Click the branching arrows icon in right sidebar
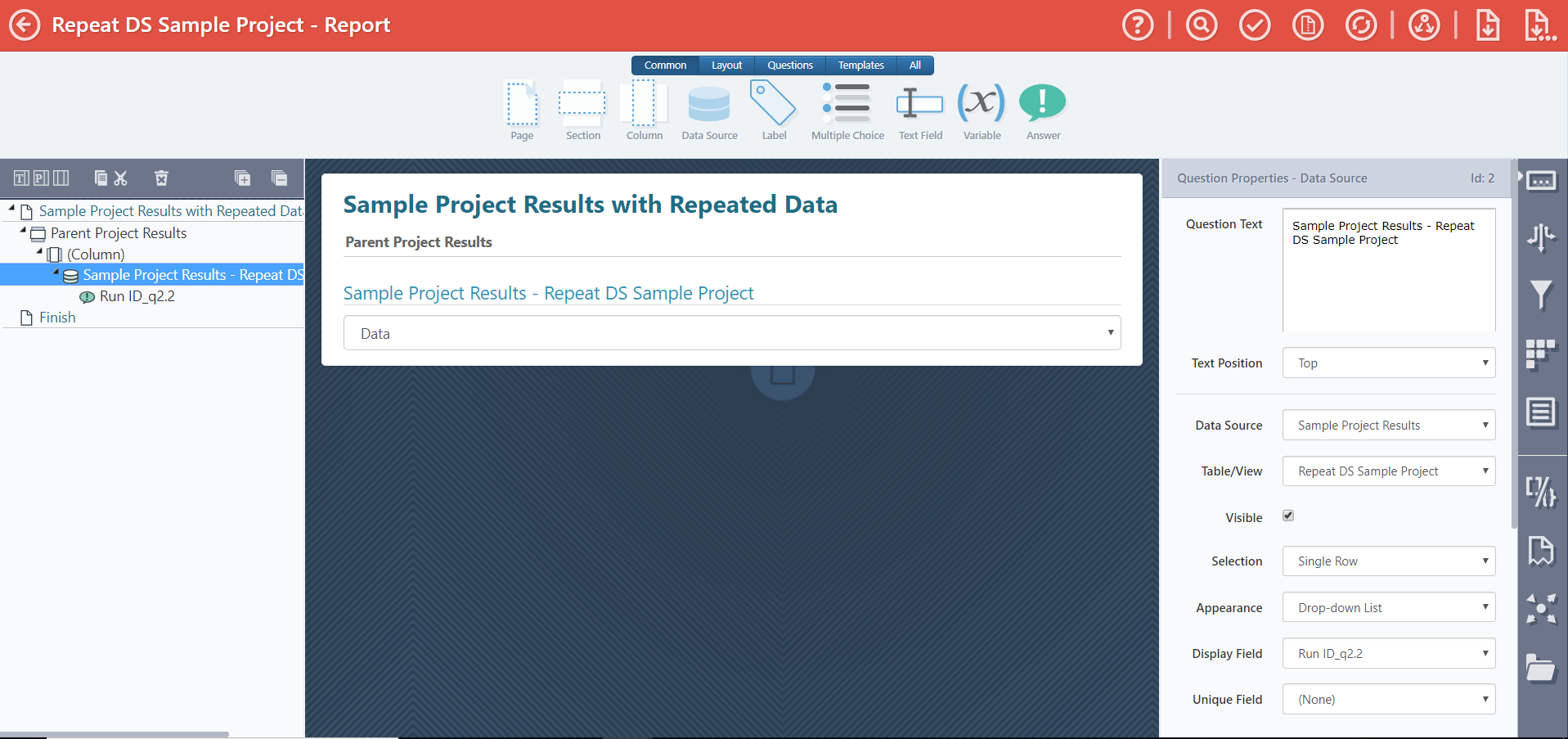Screen dimensions: 1568x739 click(x=1542, y=237)
